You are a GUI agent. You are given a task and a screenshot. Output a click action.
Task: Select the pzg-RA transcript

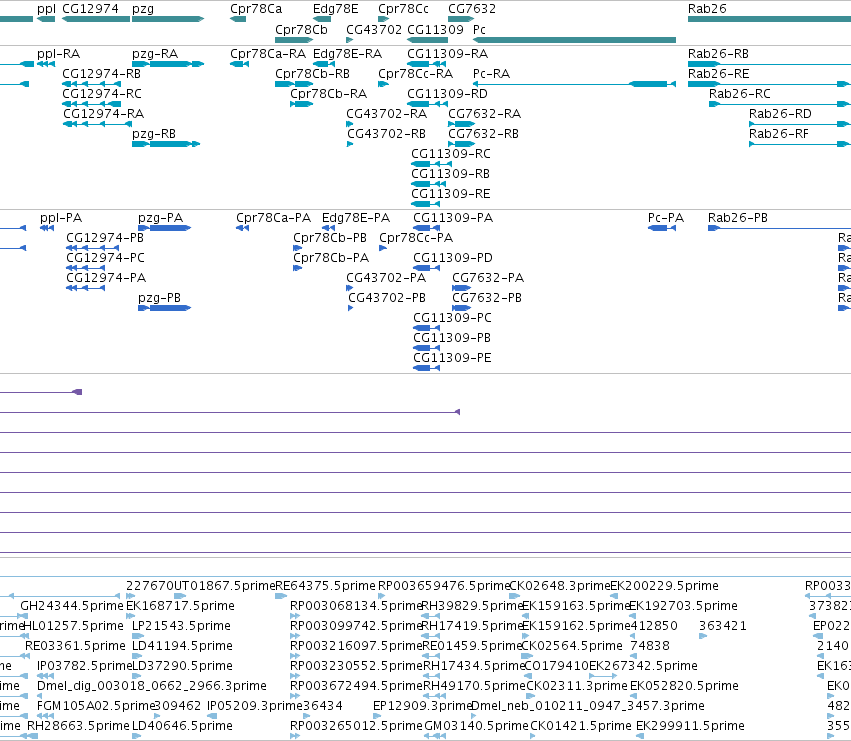point(168,64)
